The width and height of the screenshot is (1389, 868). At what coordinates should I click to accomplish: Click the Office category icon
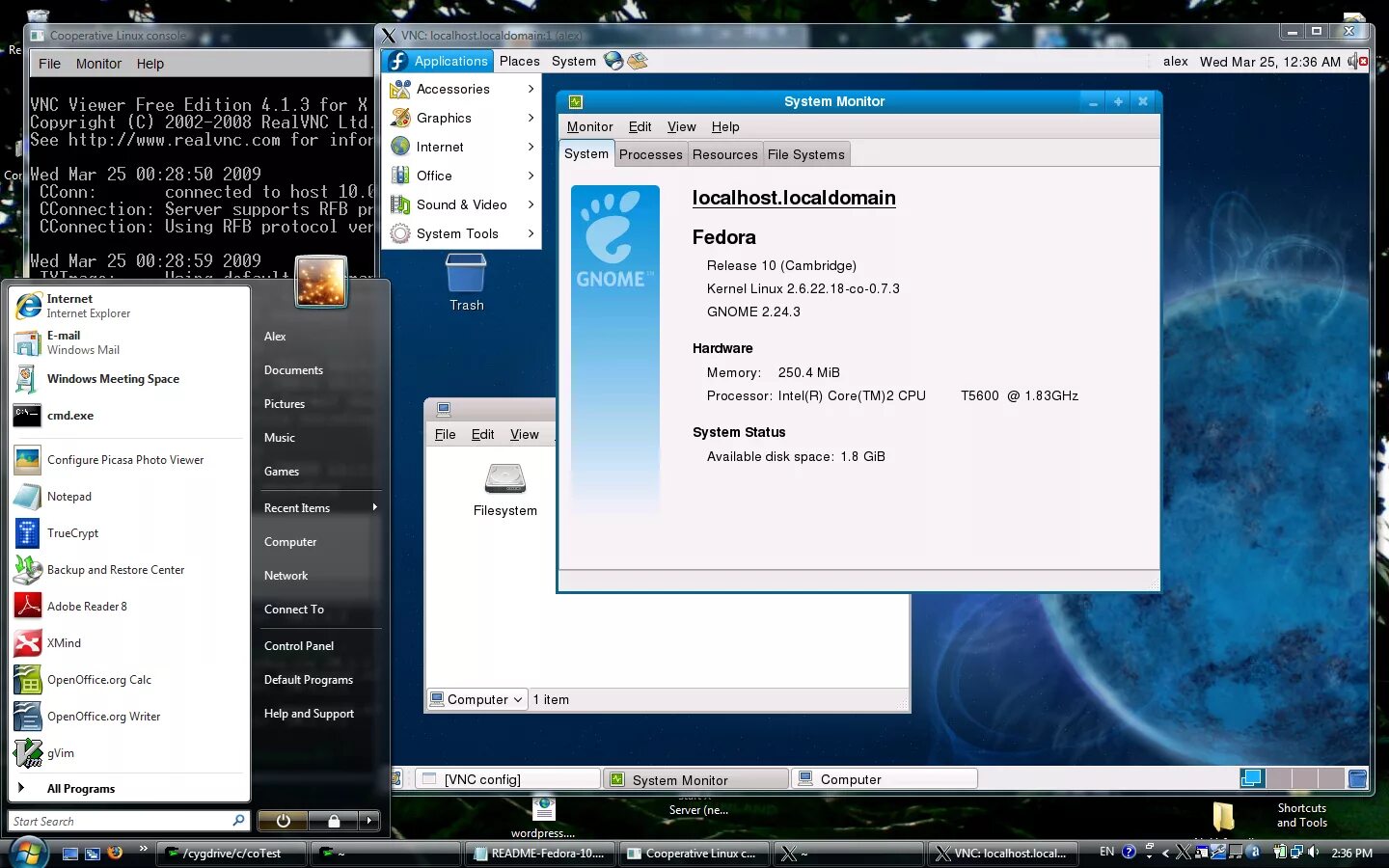click(400, 176)
